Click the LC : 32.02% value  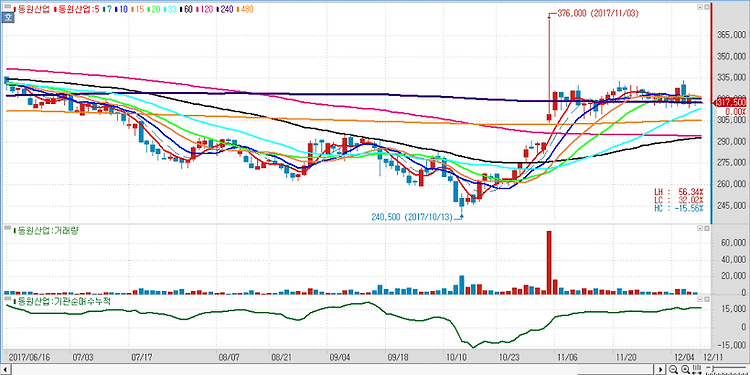(x=679, y=200)
